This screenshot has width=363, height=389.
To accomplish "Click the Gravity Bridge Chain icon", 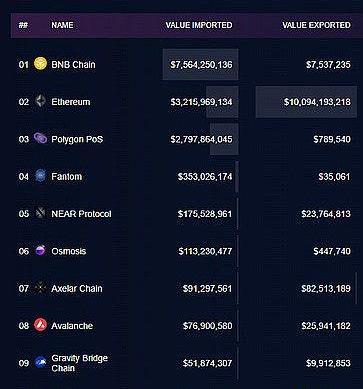I will pos(41,362).
